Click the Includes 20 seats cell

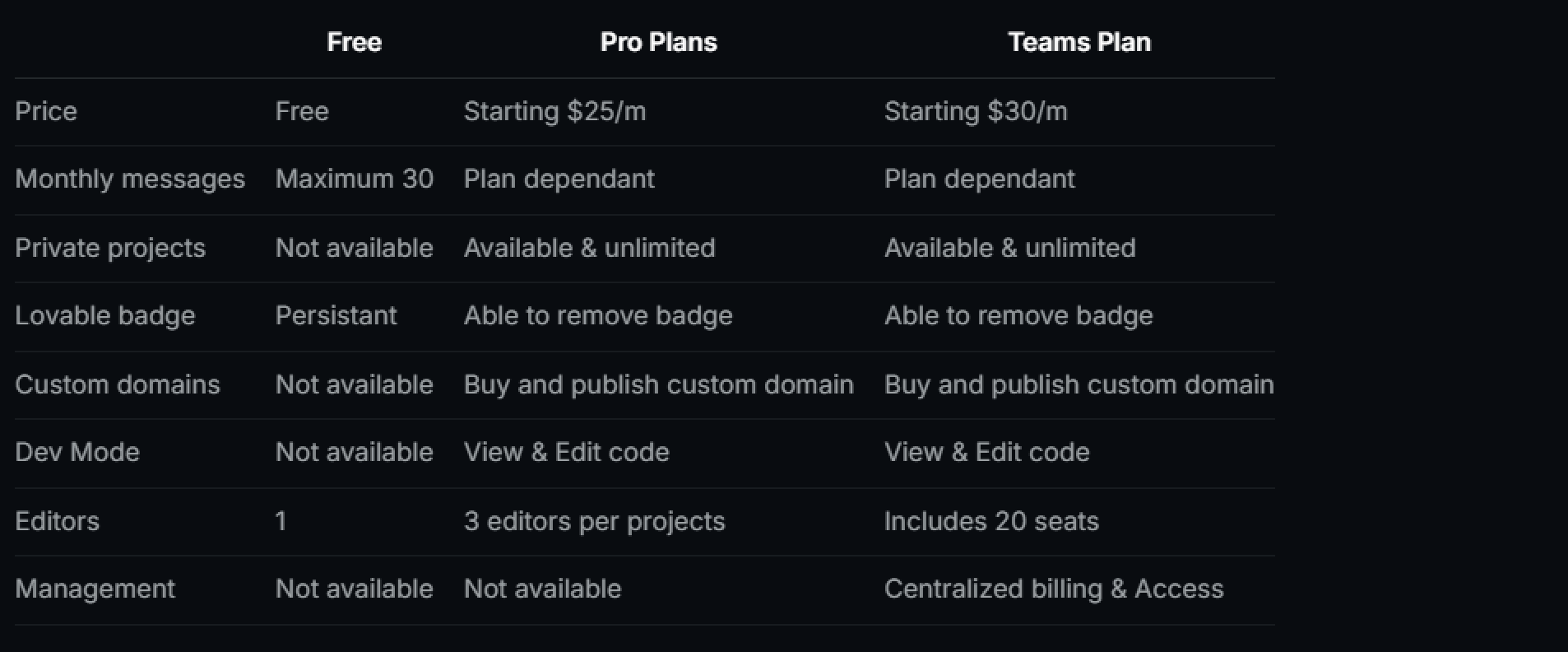[x=991, y=521]
